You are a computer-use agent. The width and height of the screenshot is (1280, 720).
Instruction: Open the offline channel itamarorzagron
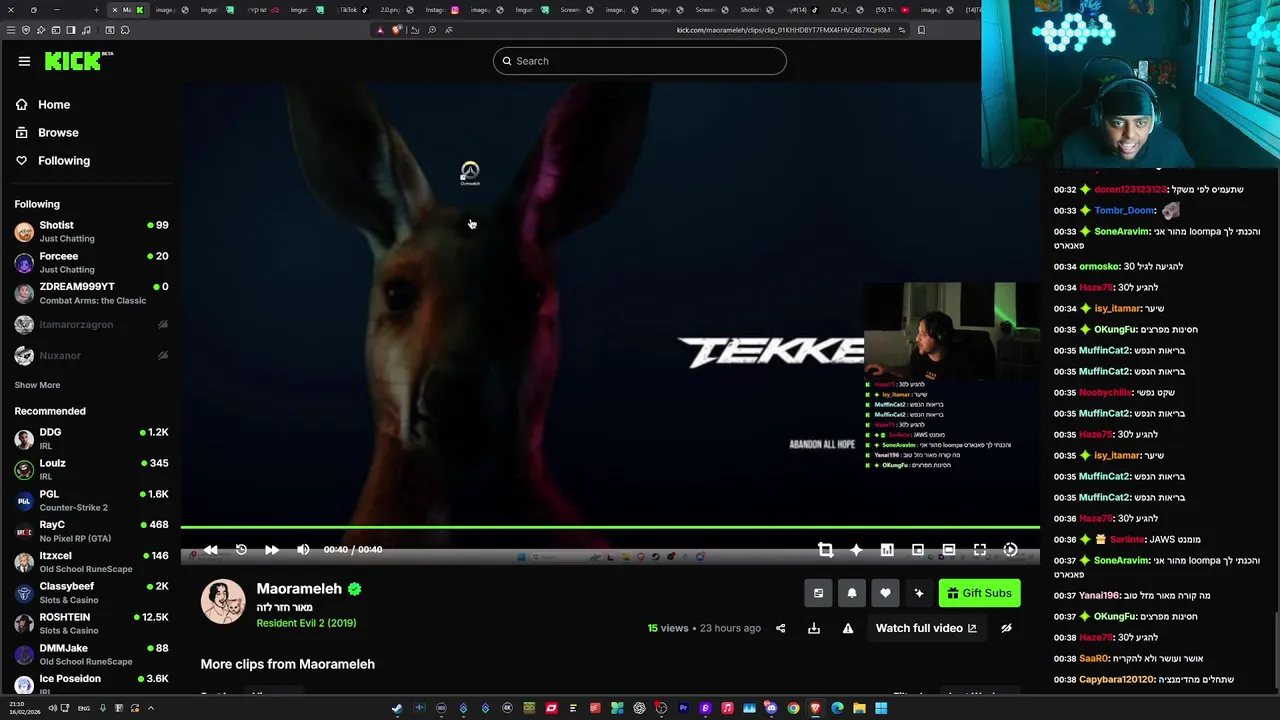[91, 324]
